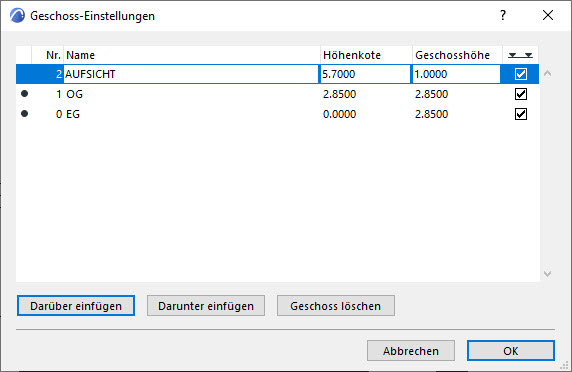The height and width of the screenshot is (372, 572).
Task: Click story number 2 in selected row
Action: click(x=59, y=74)
